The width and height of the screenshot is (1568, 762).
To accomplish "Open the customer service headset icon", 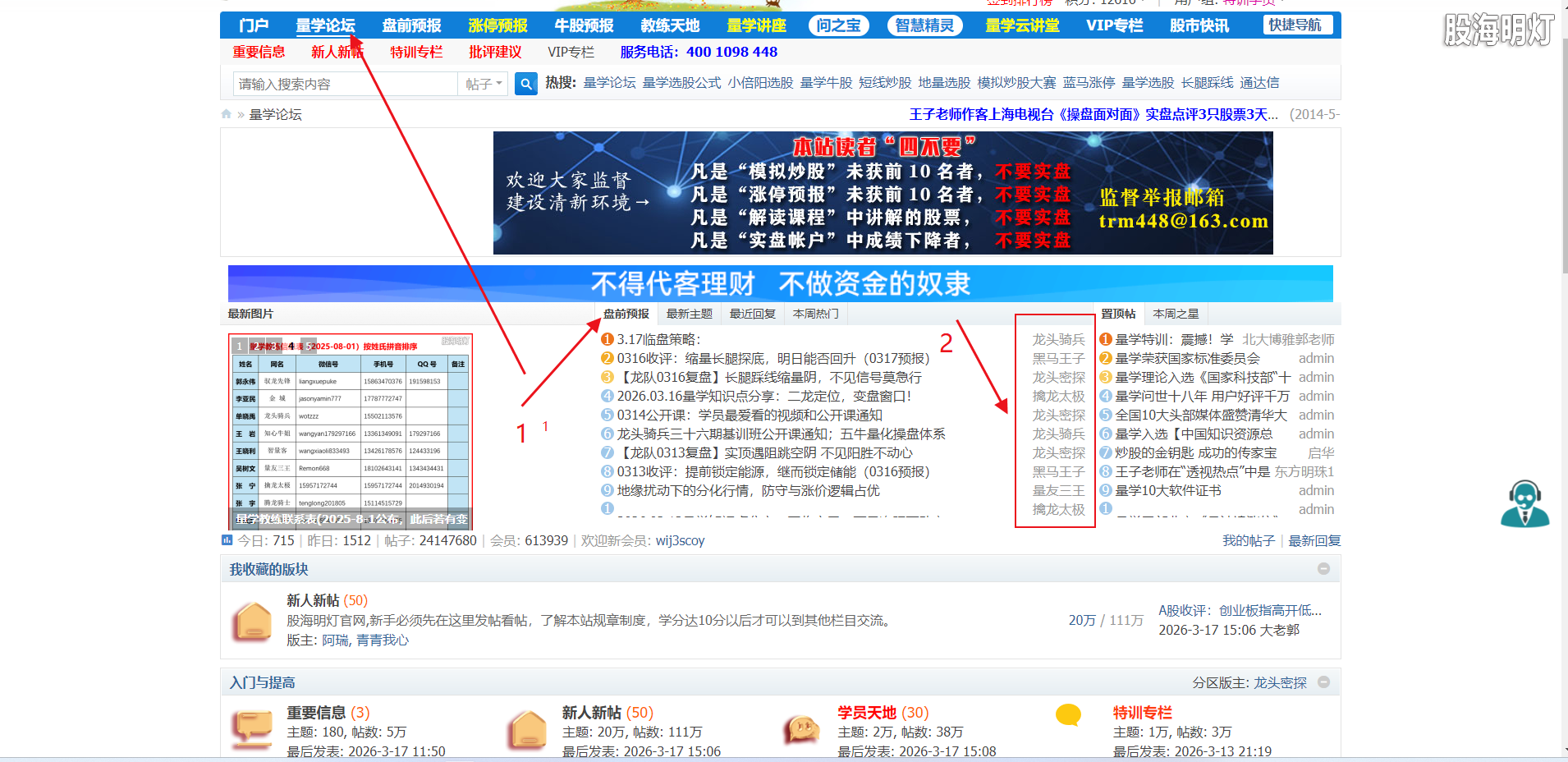I will pos(1524,503).
